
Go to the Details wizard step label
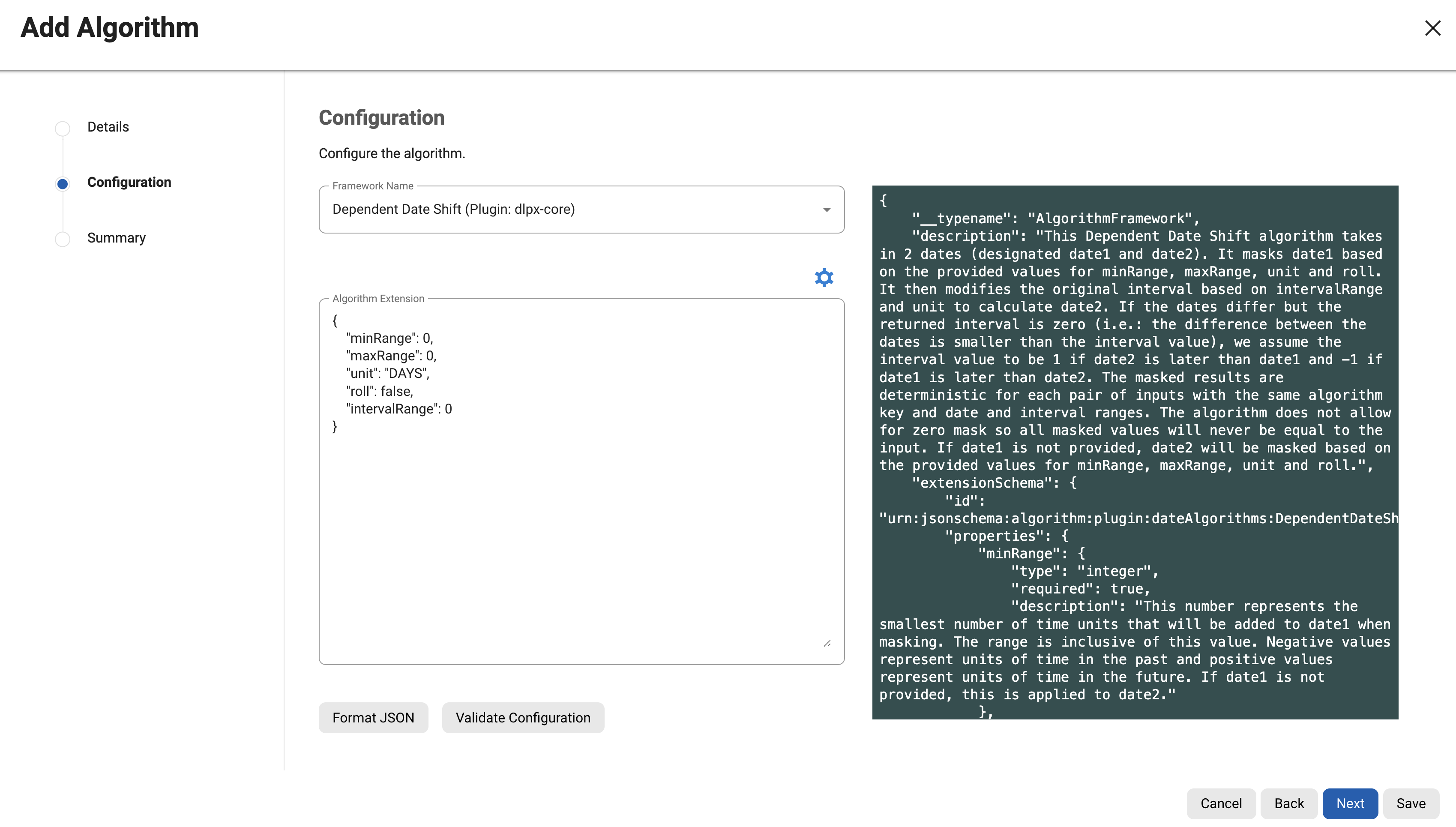[108, 127]
